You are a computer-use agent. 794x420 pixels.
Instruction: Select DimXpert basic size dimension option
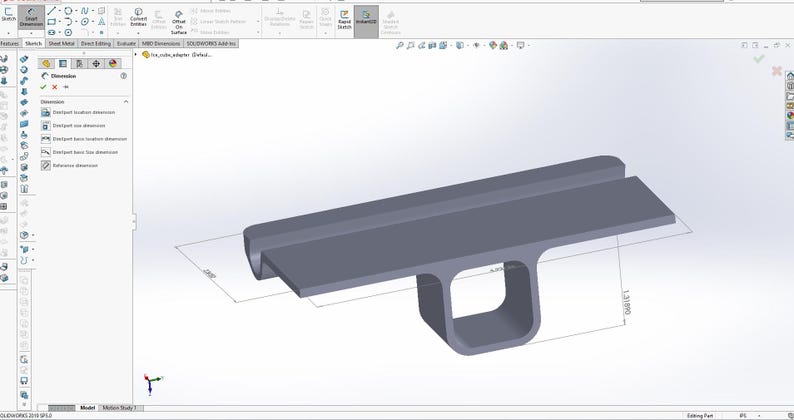[x=80, y=152]
